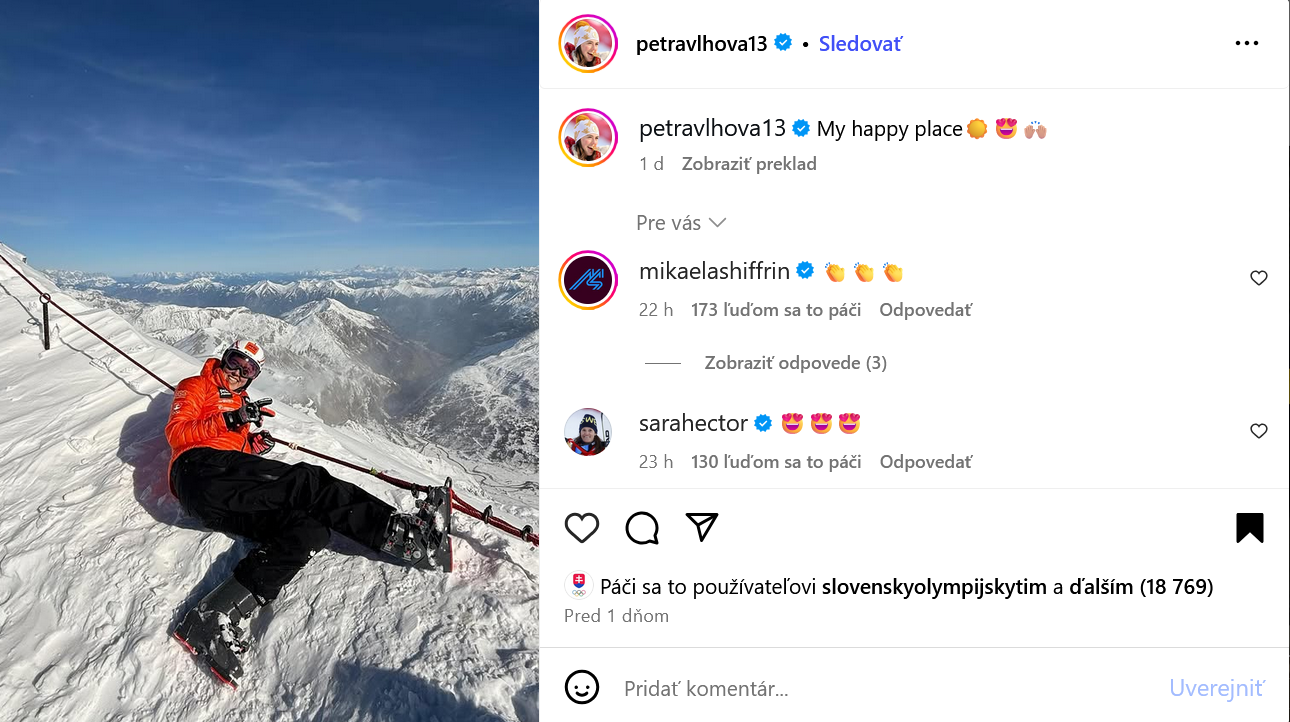The width and height of the screenshot is (1290, 722).
Task: View likes on sarahector's comment, '130 ľuďom sa to páči'
Action: tap(776, 462)
